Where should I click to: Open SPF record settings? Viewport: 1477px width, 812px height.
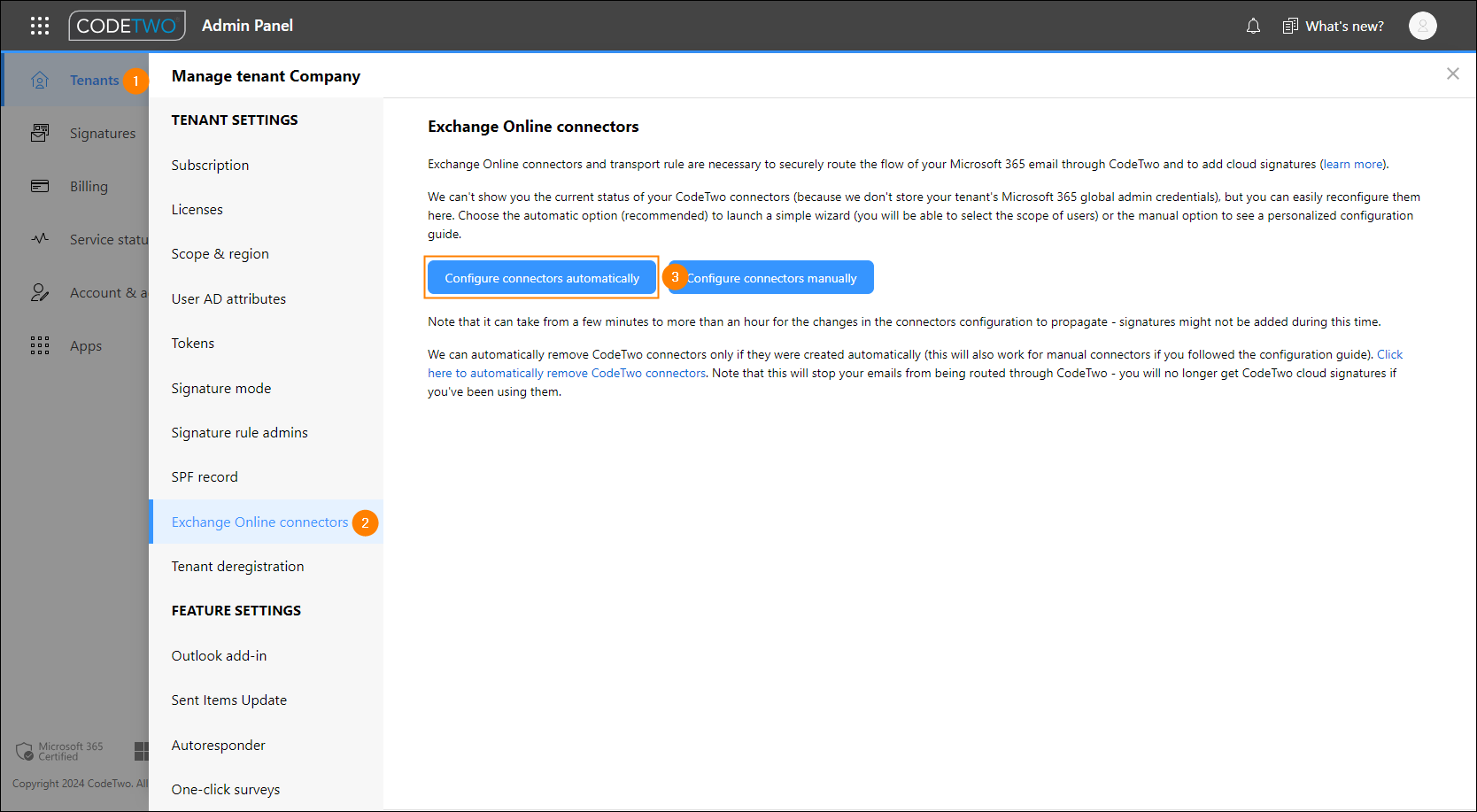(204, 476)
